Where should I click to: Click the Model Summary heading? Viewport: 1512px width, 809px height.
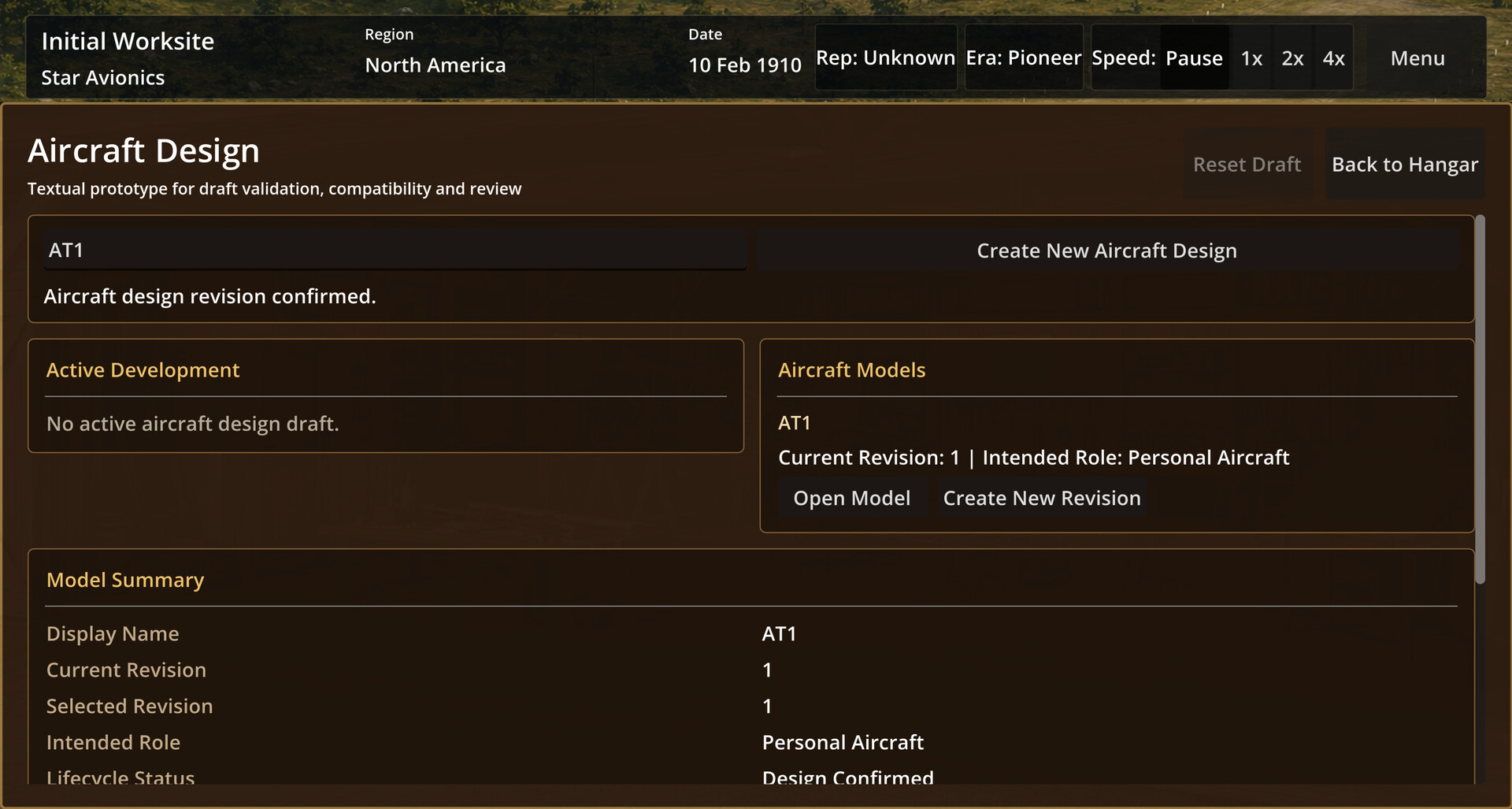[125, 580]
